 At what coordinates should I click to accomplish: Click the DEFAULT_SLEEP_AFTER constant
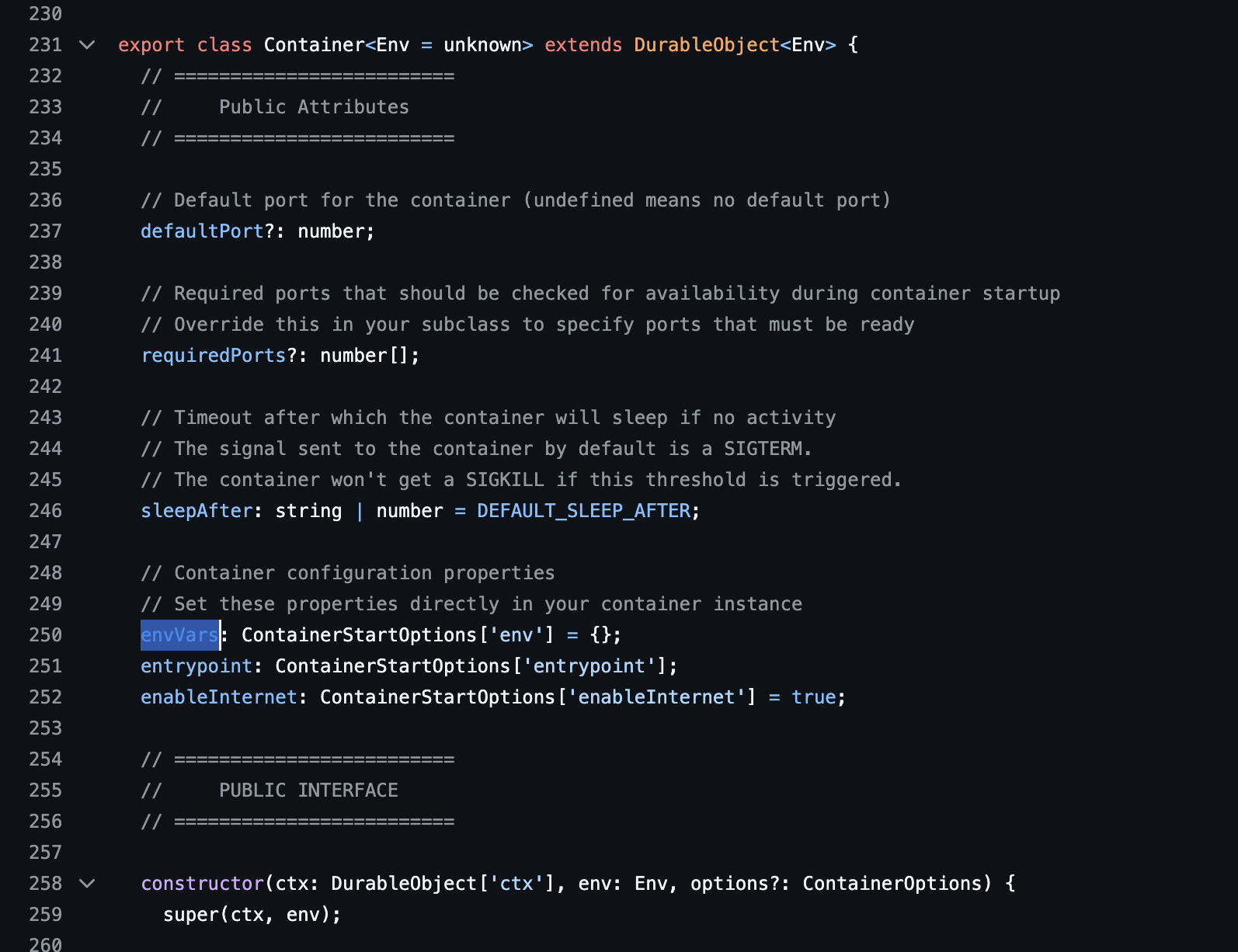[x=583, y=511]
